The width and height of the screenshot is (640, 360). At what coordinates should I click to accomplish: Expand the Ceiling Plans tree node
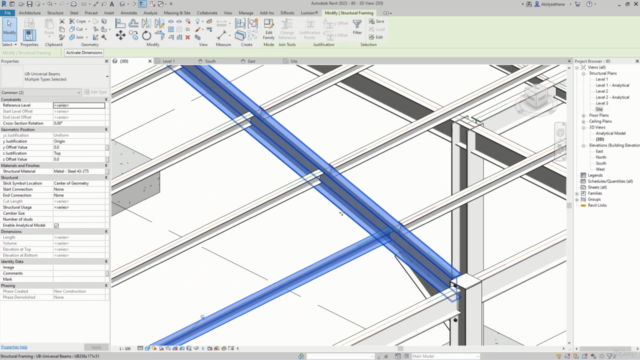583,121
